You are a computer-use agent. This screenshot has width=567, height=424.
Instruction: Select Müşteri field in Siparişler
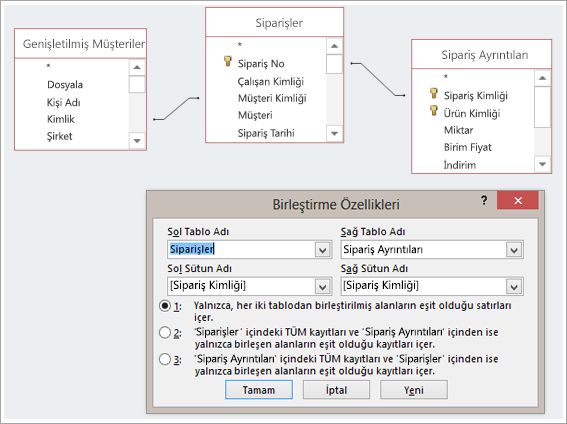point(255,115)
